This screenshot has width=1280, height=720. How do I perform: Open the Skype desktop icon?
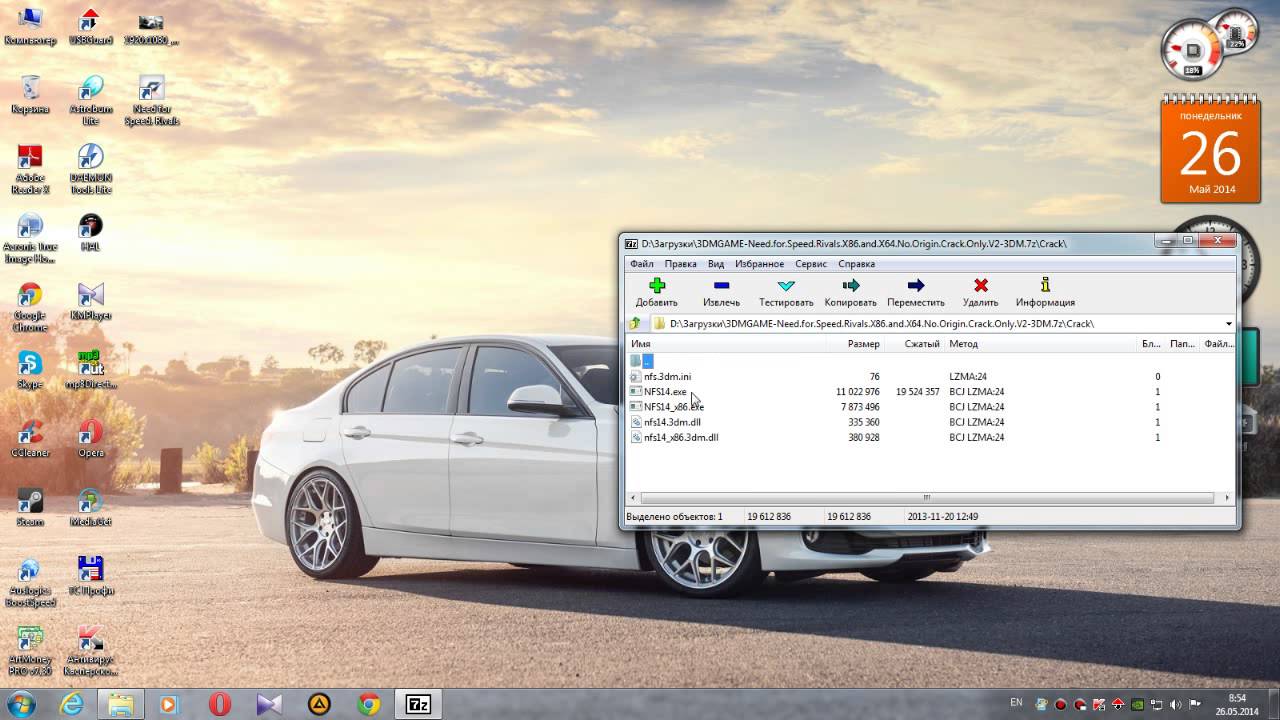tap(30, 370)
